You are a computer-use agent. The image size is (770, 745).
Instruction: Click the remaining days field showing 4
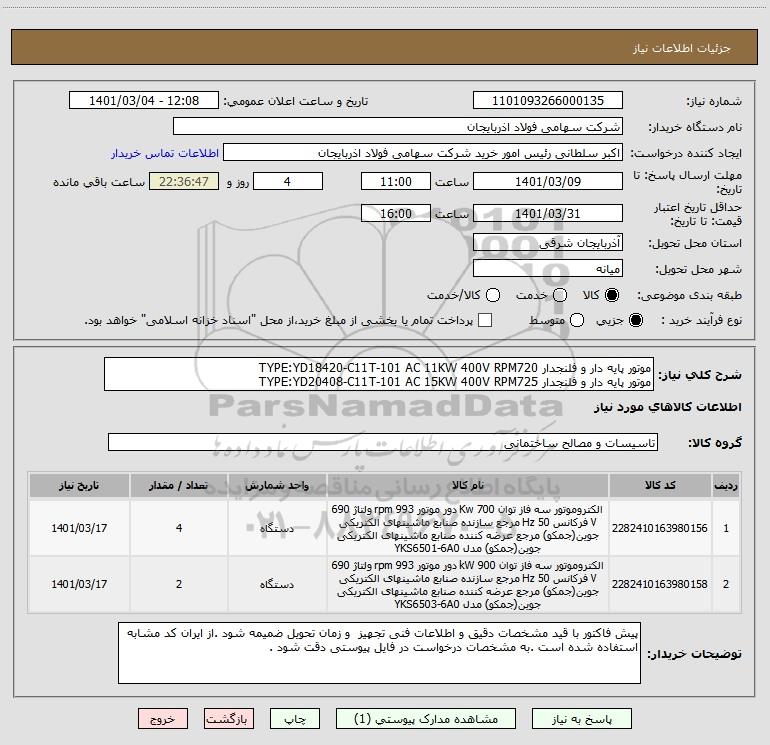(287, 181)
